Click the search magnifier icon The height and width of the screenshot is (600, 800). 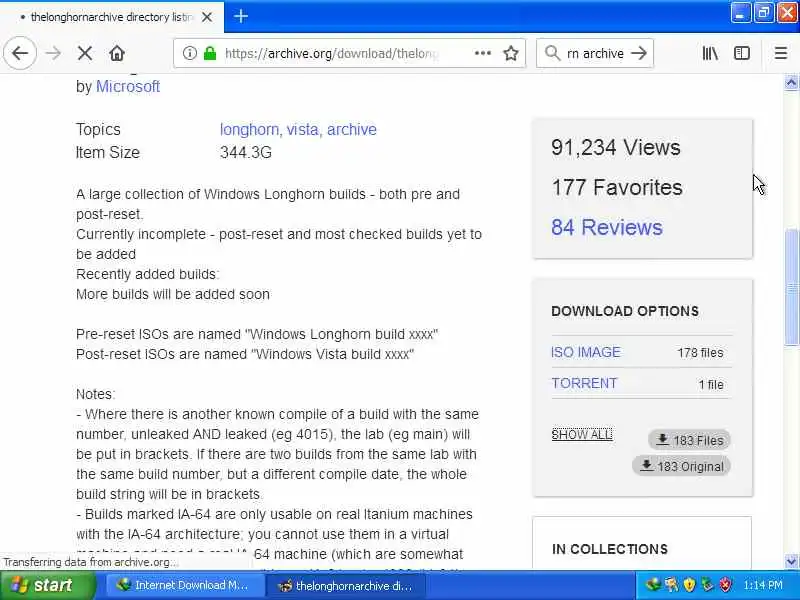552,53
